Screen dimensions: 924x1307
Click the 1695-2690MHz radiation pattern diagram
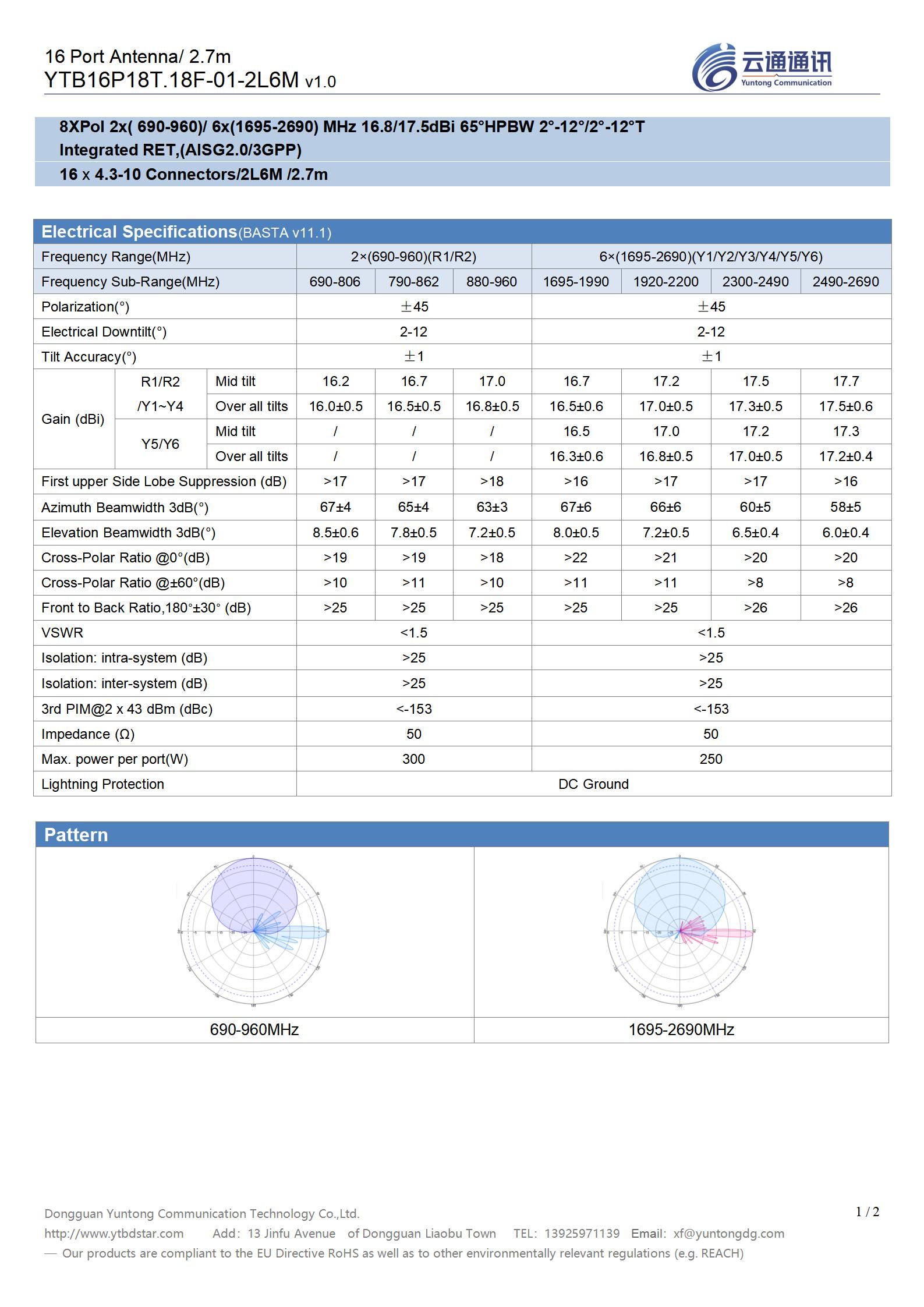[x=679, y=930]
